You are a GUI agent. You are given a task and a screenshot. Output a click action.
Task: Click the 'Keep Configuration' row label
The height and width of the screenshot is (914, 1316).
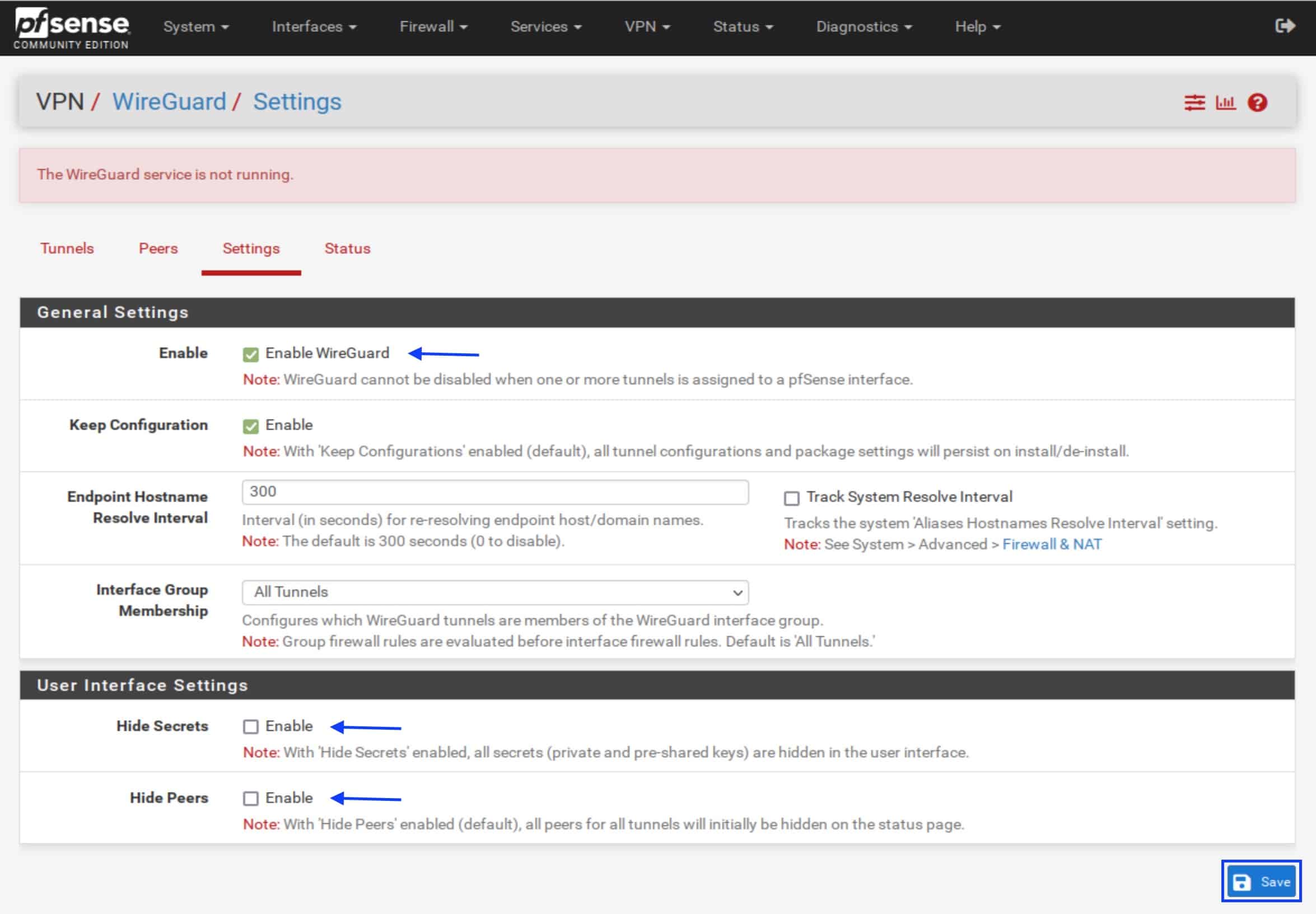[x=138, y=425]
